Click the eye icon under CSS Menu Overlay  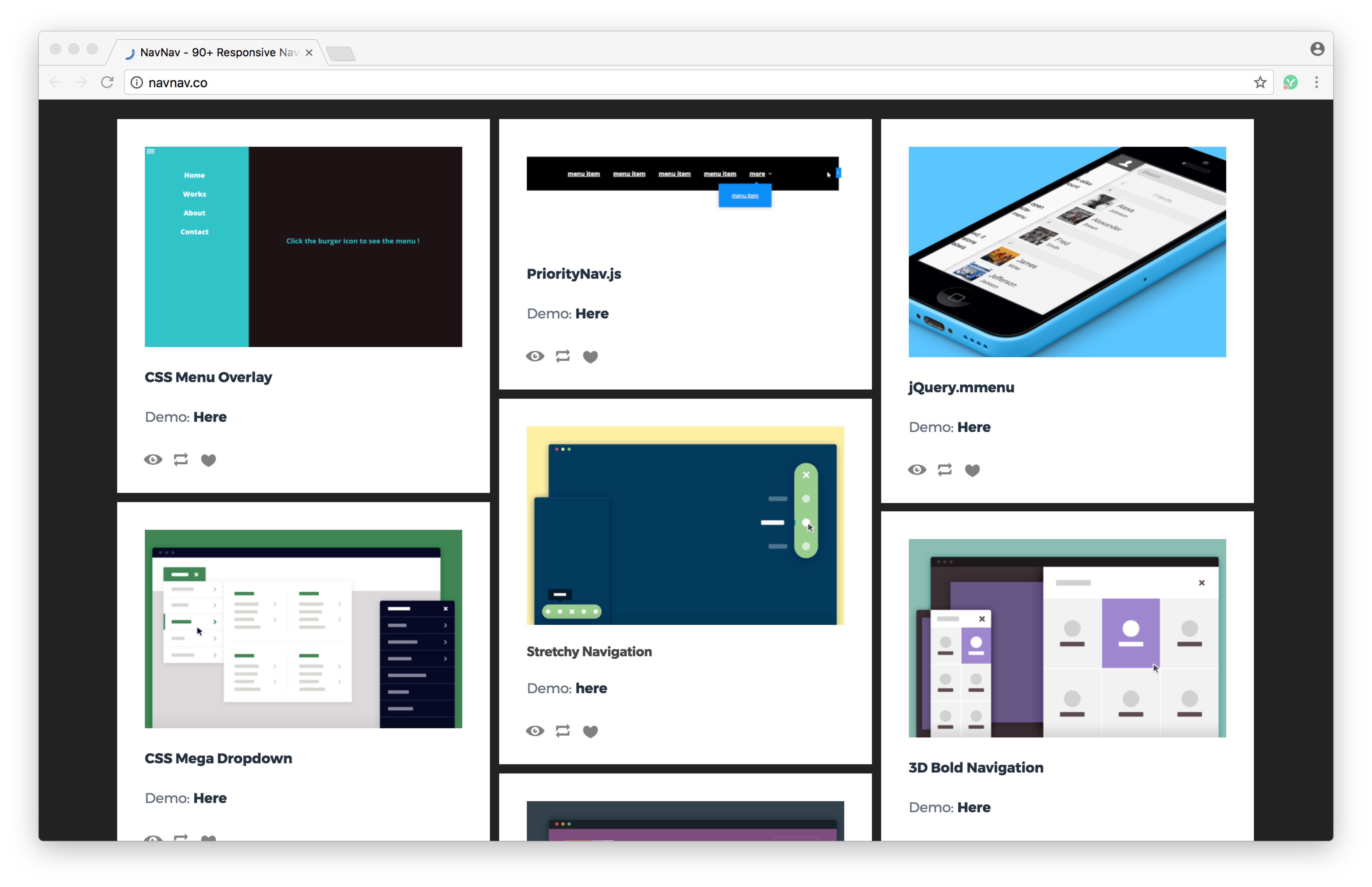click(153, 460)
